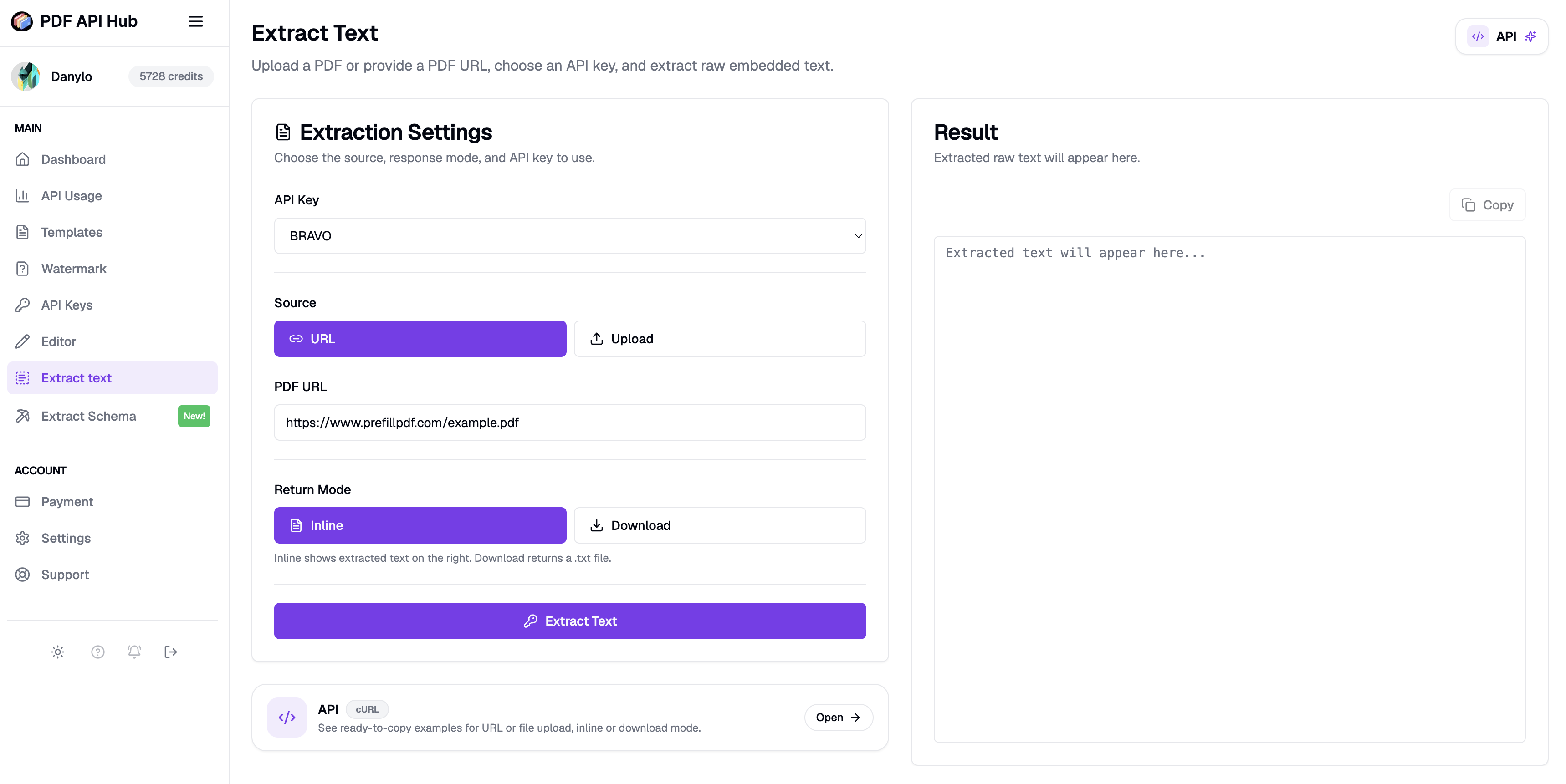Image resolution: width=1566 pixels, height=784 pixels.
Task: Click the sparkle icon in the API button
Action: point(1531,36)
